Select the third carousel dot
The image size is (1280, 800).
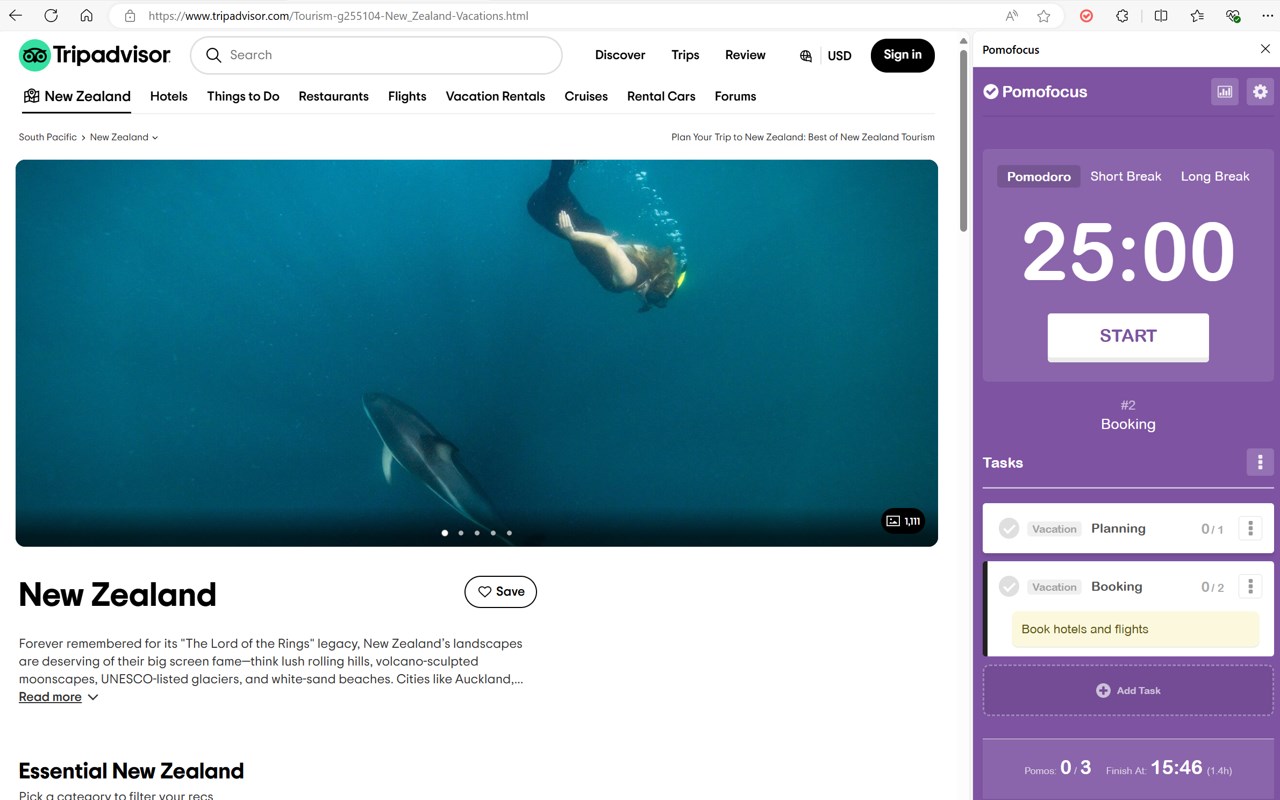point(477,533)
